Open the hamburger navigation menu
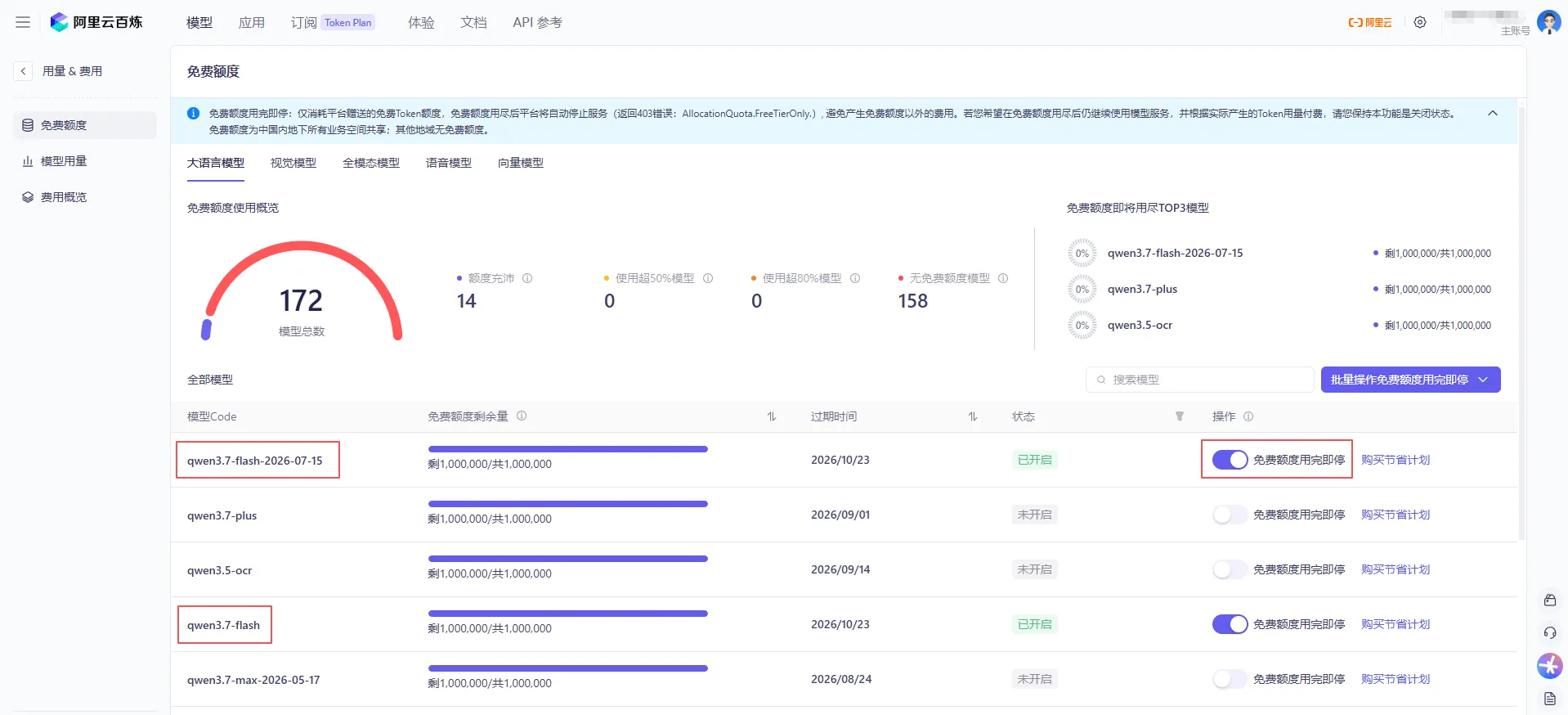1568x715 pixels. 23,22
